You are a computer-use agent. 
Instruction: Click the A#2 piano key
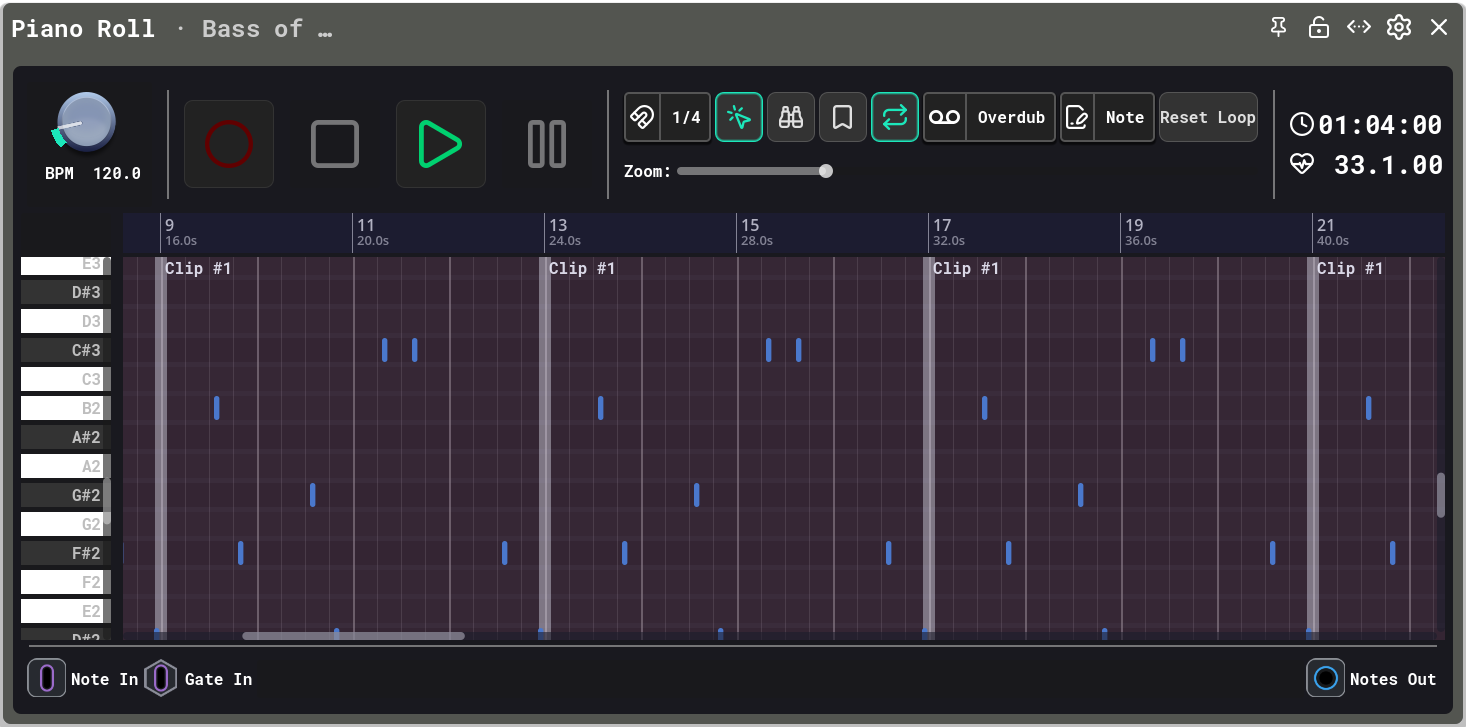tap(66, 437)
